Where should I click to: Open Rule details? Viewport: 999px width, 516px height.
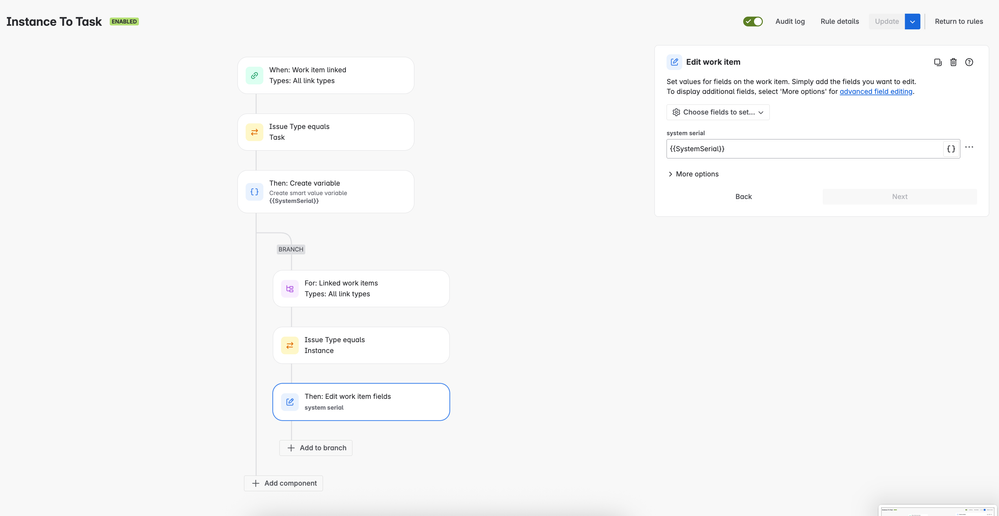pos(839,22)
